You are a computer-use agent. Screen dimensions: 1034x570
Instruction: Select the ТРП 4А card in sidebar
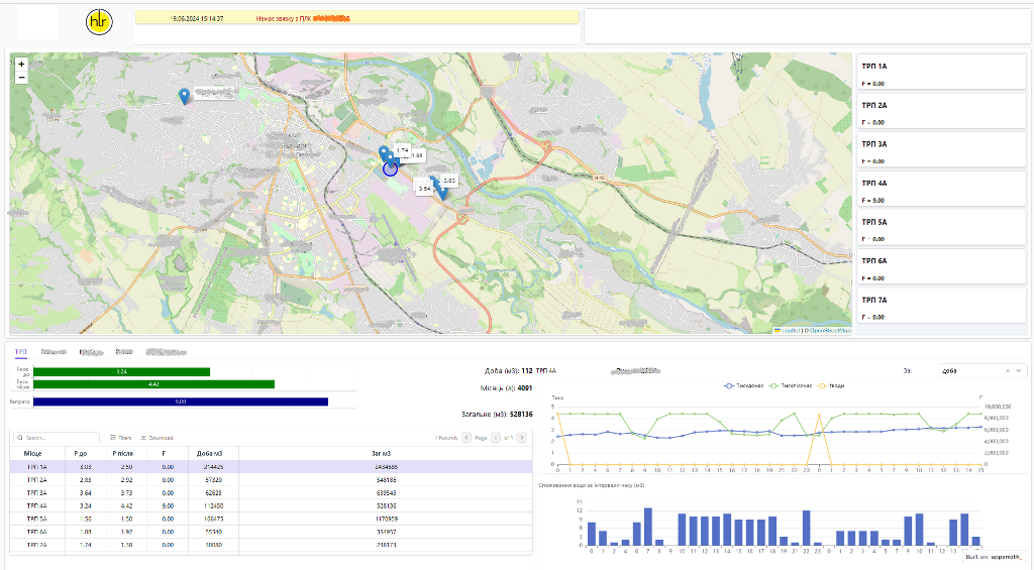941,190
